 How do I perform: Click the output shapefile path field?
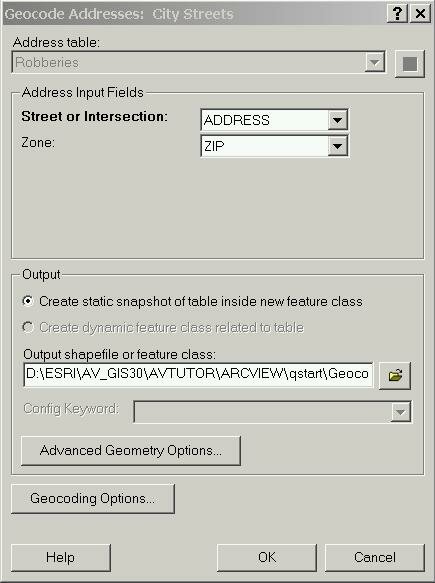tap(198, 374)
